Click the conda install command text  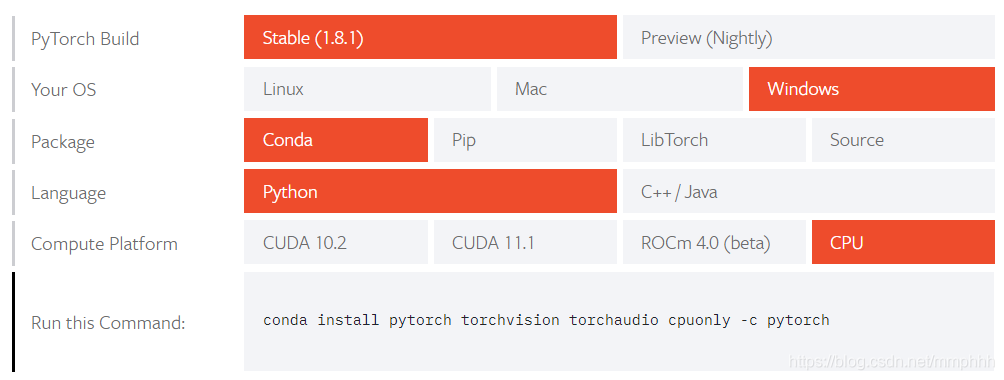(546, 320)
